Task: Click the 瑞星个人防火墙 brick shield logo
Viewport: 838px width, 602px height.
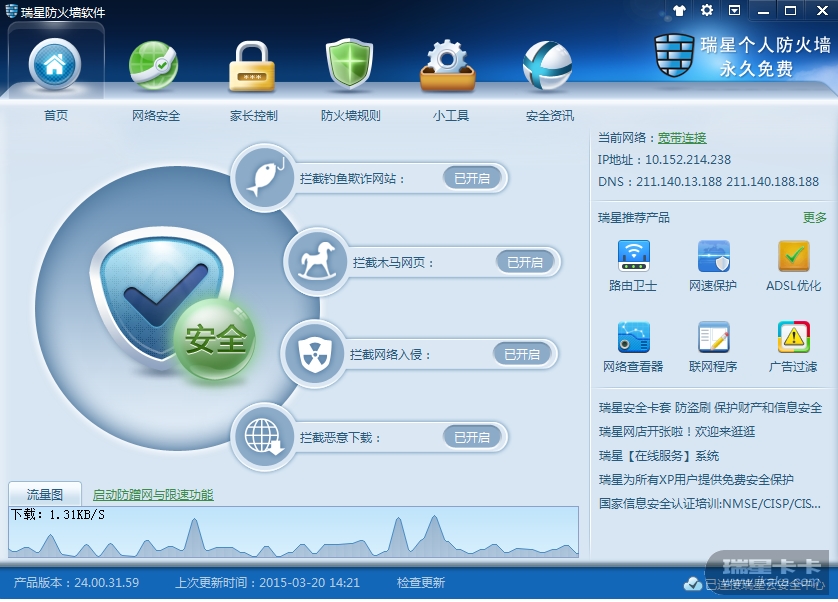Action: [x=674, y=55]
